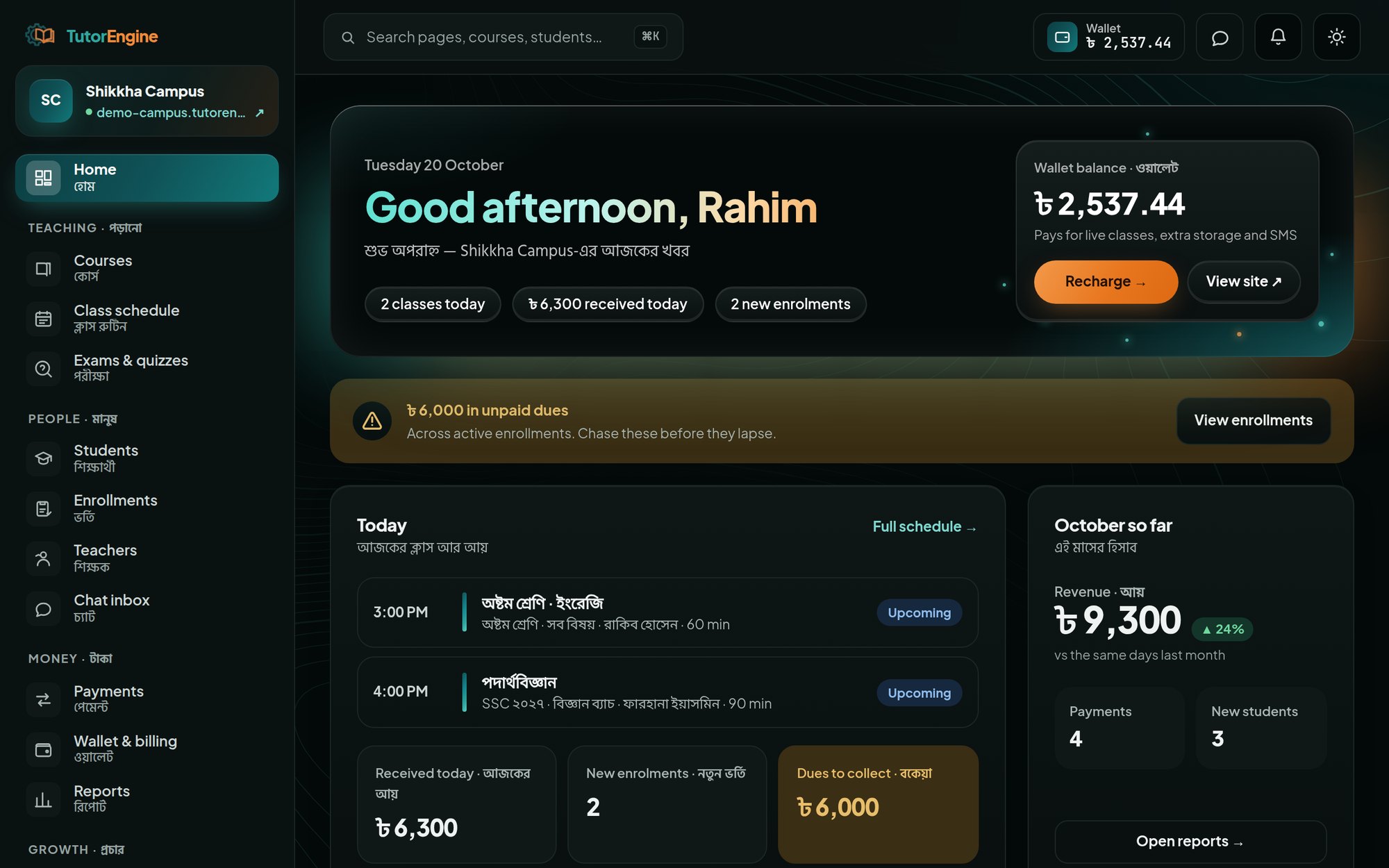This screenshot has width=1389, height=868.
Task: Select Home in the sidebar
Action: click(x=147, y=178)
